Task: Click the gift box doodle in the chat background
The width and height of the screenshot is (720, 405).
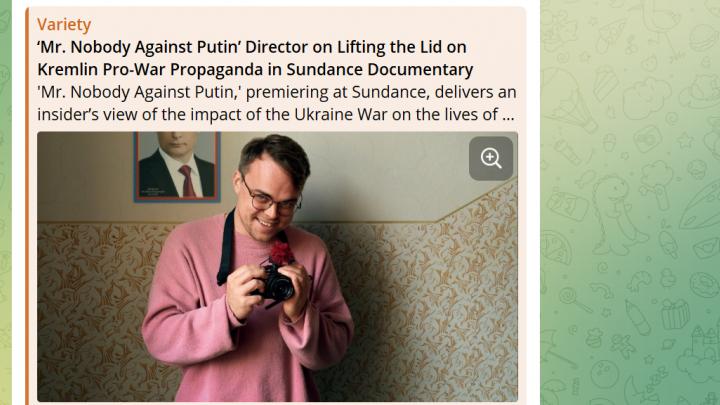Action: (675, 315)
